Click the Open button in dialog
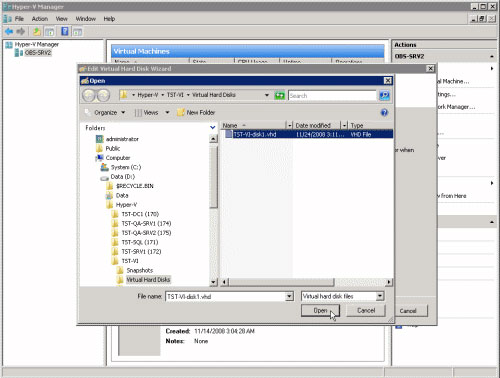The height and width of the screenshot is (378, 500). (x=320, y=311)
